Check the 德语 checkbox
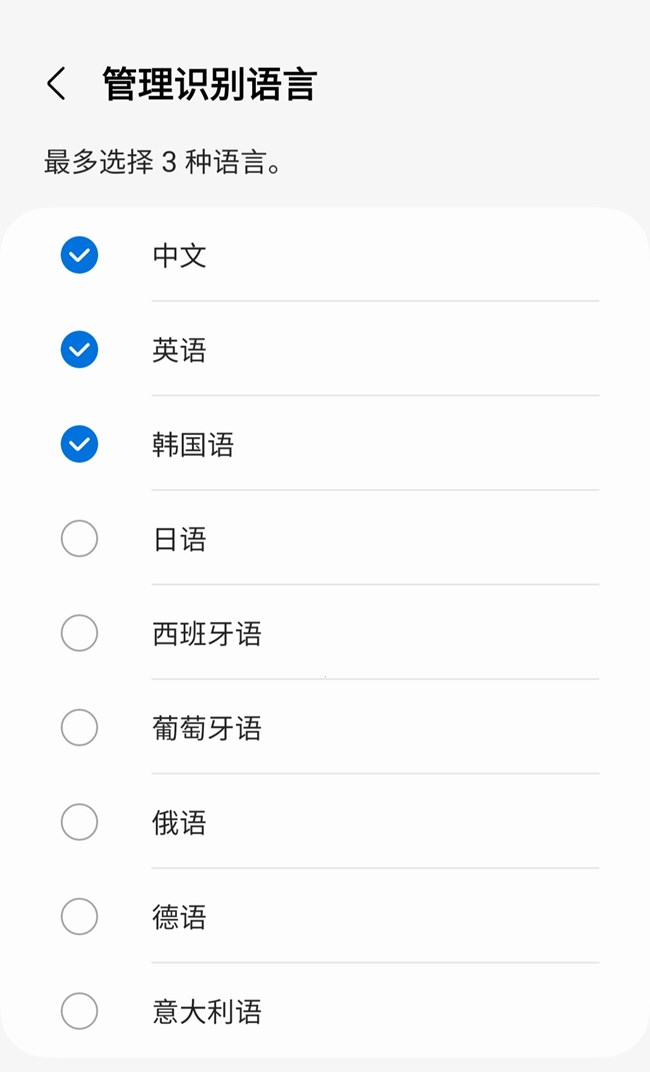The image size is (650, 1072). (x=79, y=916)
